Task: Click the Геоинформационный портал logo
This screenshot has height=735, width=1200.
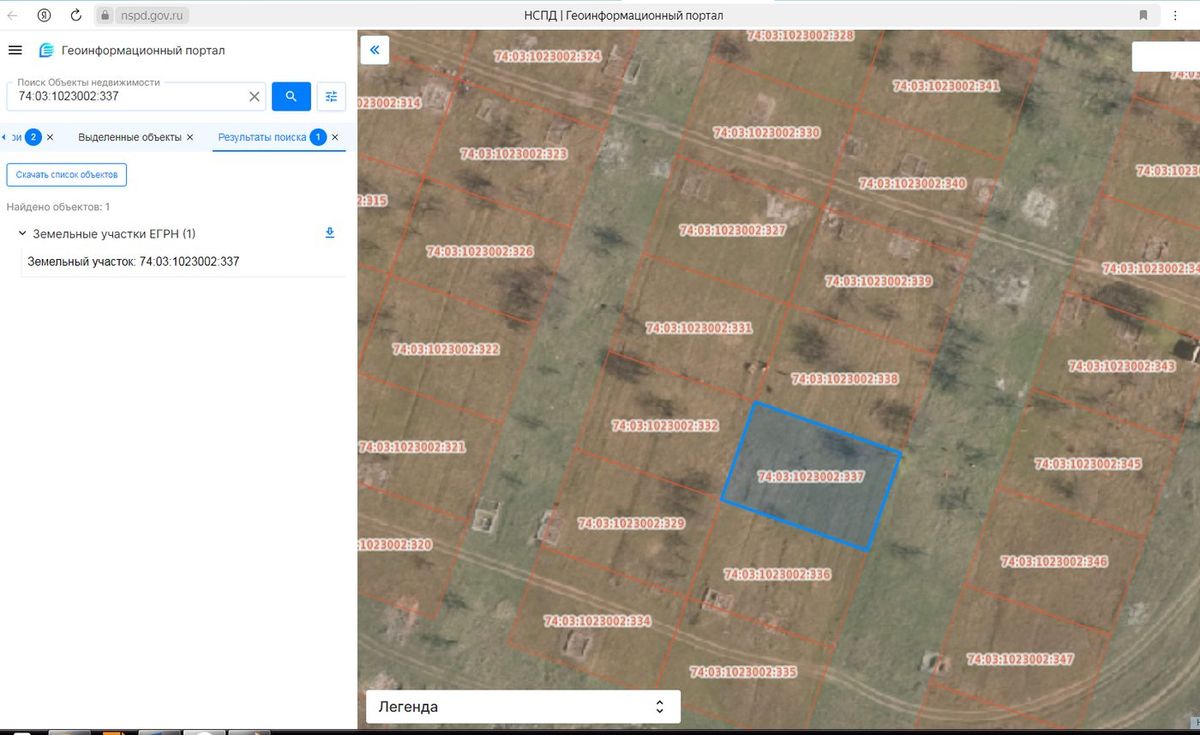Action: point(47,50)
